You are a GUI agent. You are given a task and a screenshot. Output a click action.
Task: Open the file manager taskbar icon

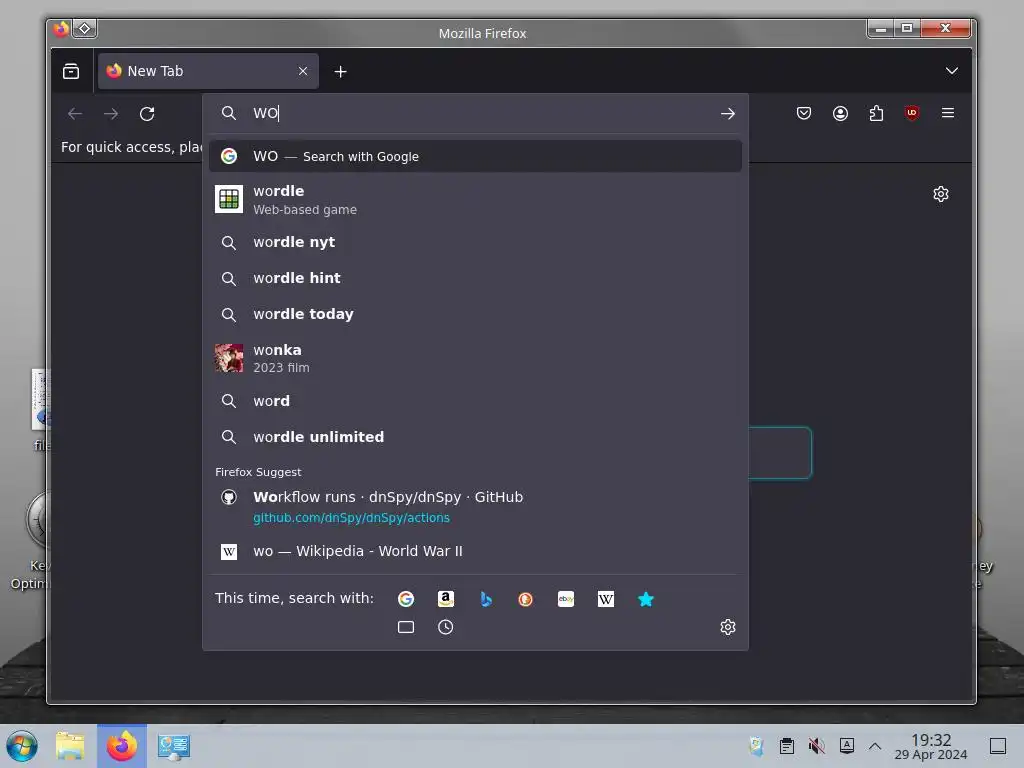coord(70,746)
